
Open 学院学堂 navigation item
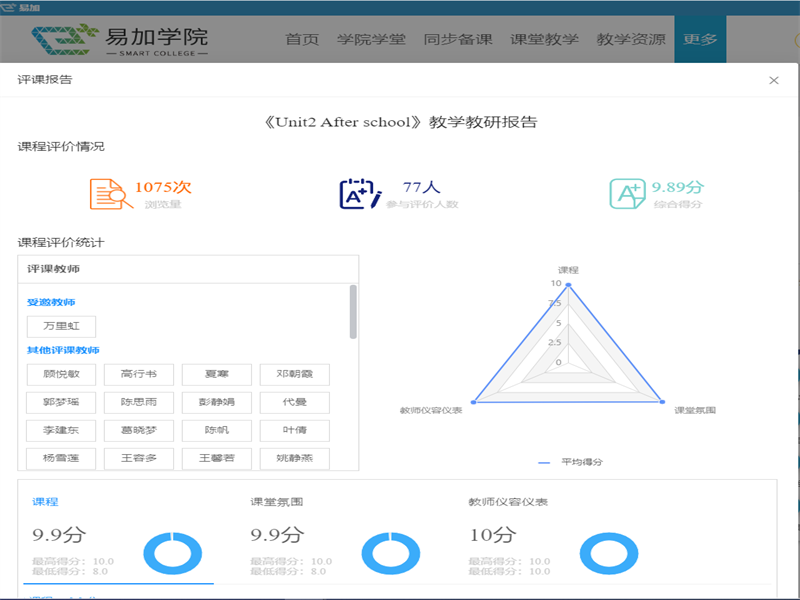click(x=371, y=40)
